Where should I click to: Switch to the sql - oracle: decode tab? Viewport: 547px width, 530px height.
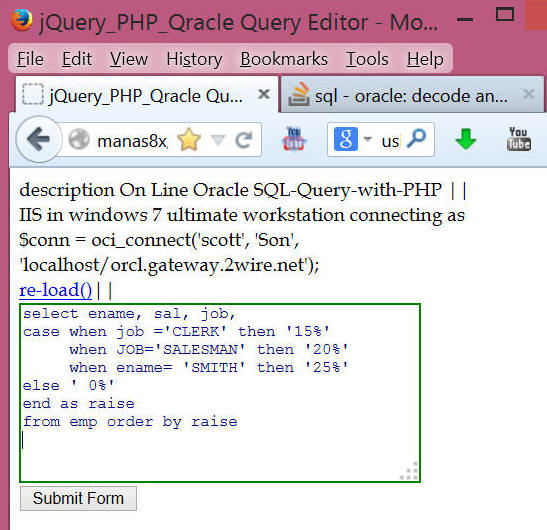[x=412, y=95]
